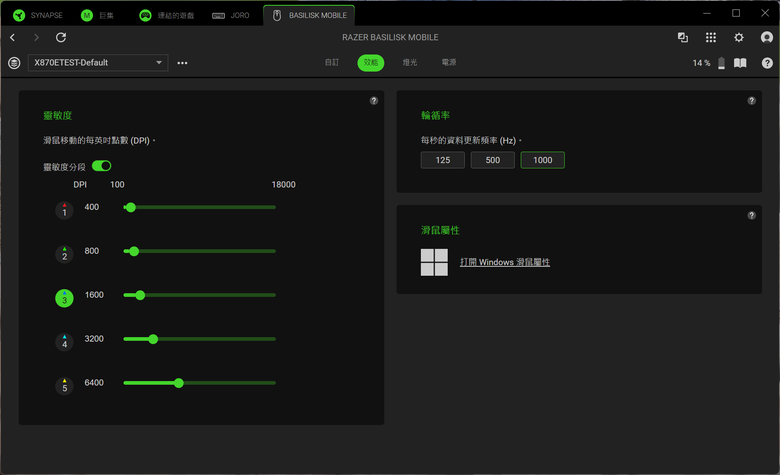The image size is (780, 475).
Task: Open the Windows mouse properties link
Action: [505, 262]
